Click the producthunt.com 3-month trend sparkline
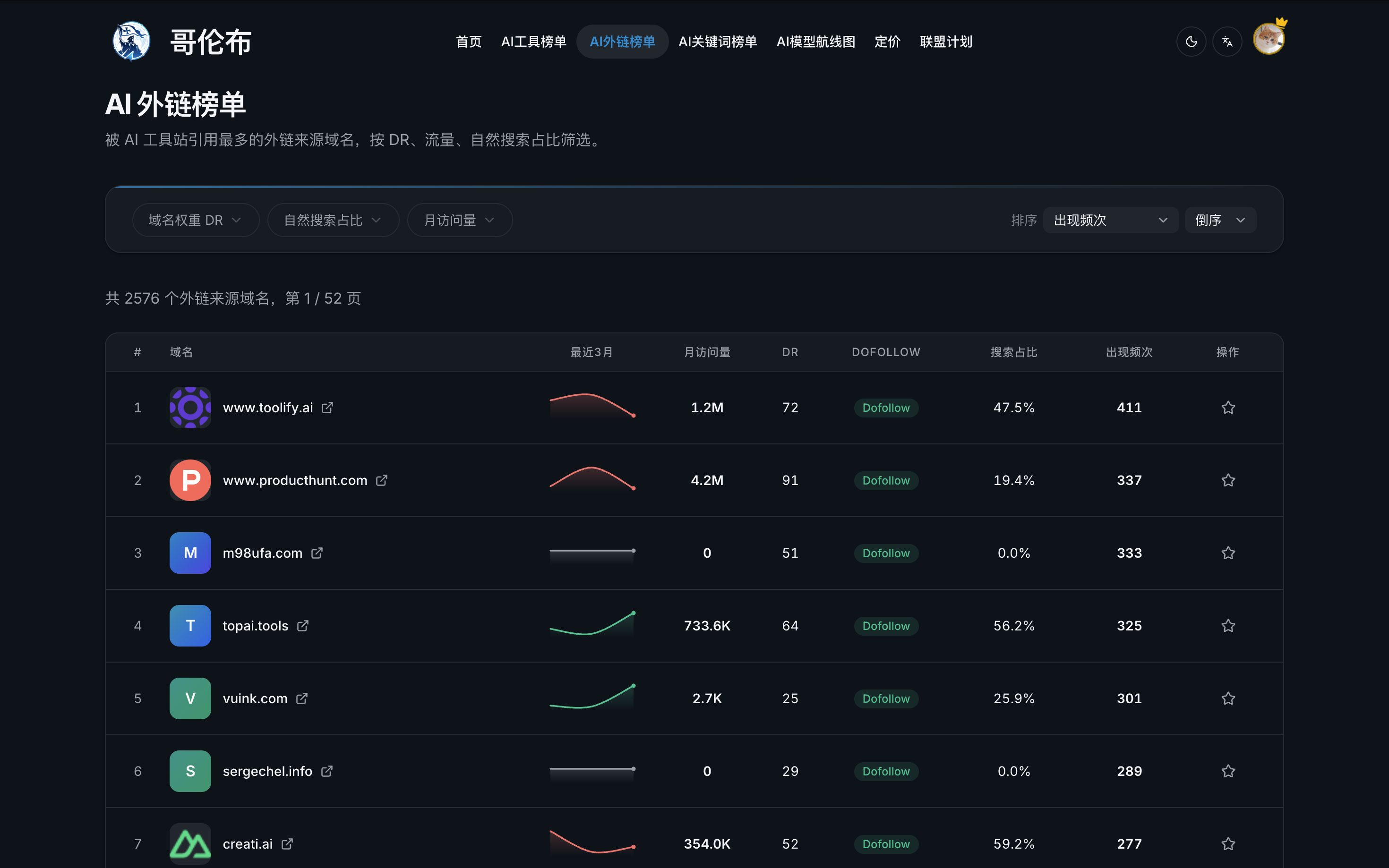This screenshot has width=1389, height=868. 592,480
